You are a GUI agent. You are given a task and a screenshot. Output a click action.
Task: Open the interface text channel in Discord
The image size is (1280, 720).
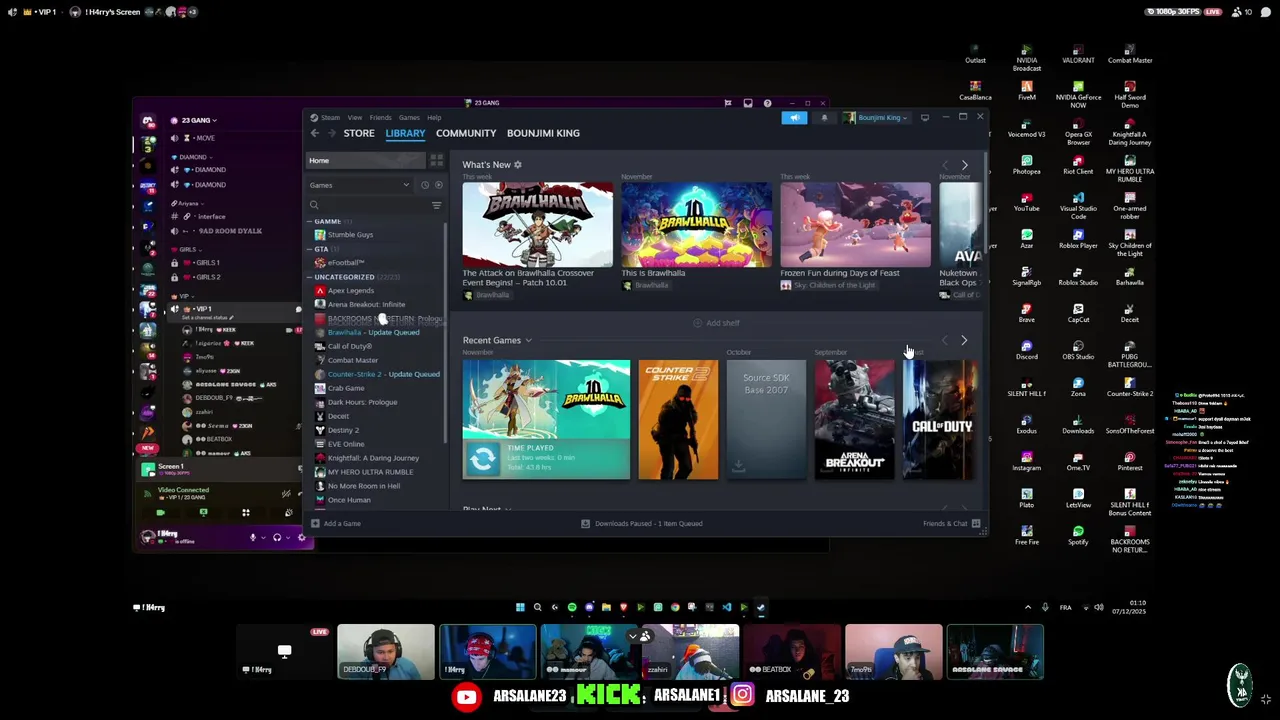pos(210,216)
